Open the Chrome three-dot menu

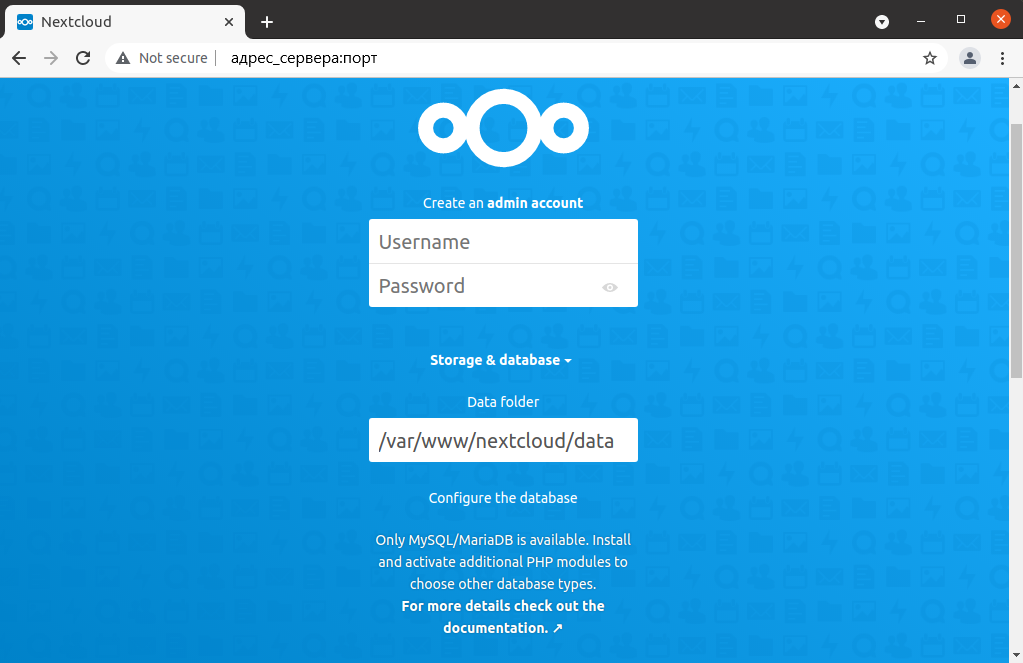click(1002, 58)
